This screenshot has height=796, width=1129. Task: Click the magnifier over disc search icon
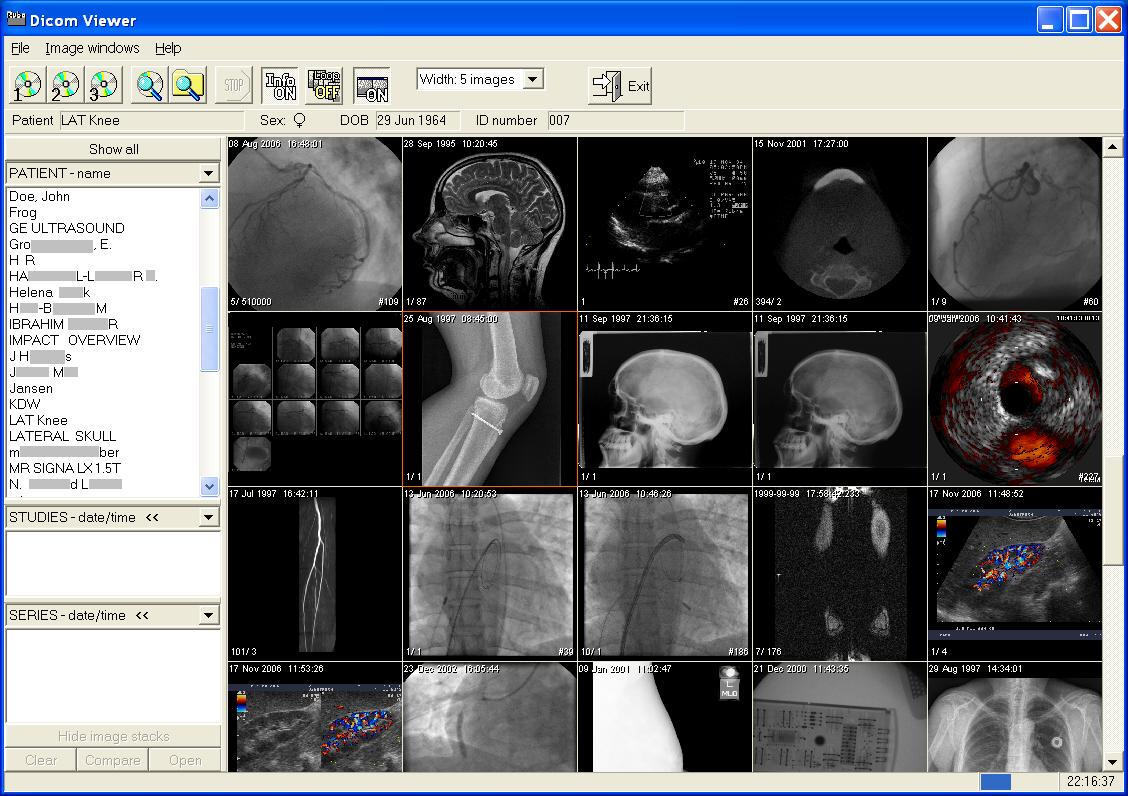coord(150,86)
